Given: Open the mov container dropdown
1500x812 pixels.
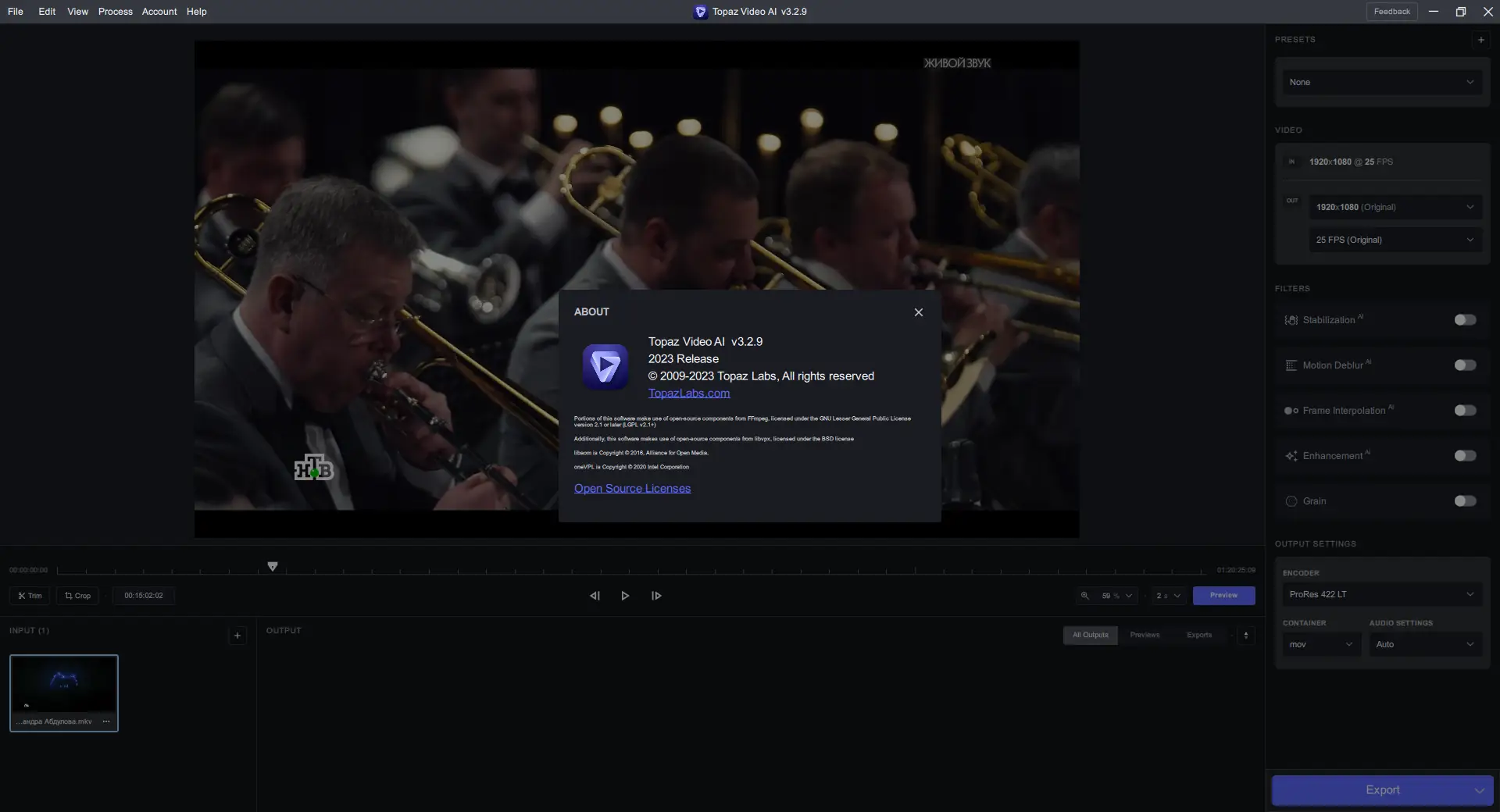Looking at the screenshot, I should pos(1321,644).
